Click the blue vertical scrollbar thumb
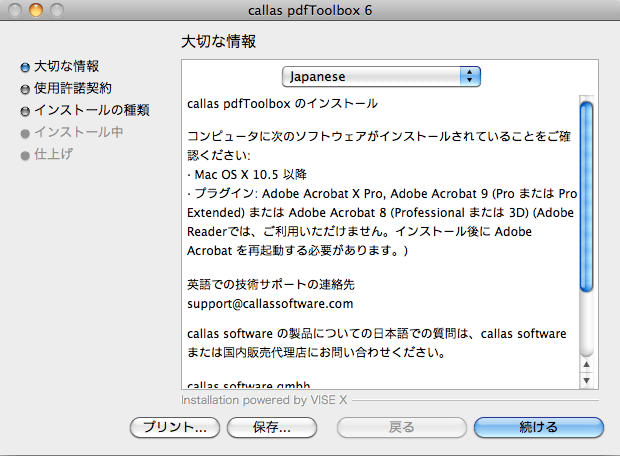This screenshot has height=456, width=620. click(586, 197)
